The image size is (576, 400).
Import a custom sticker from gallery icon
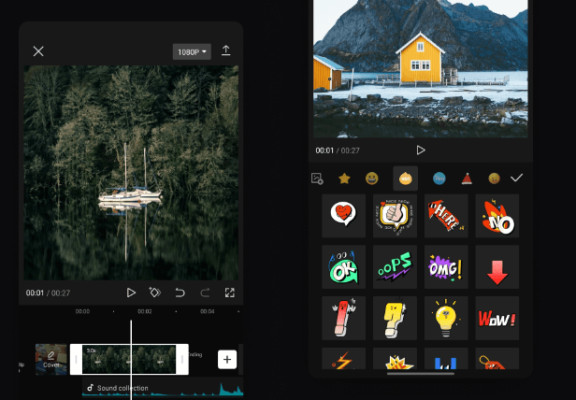[x=317, y=179]
